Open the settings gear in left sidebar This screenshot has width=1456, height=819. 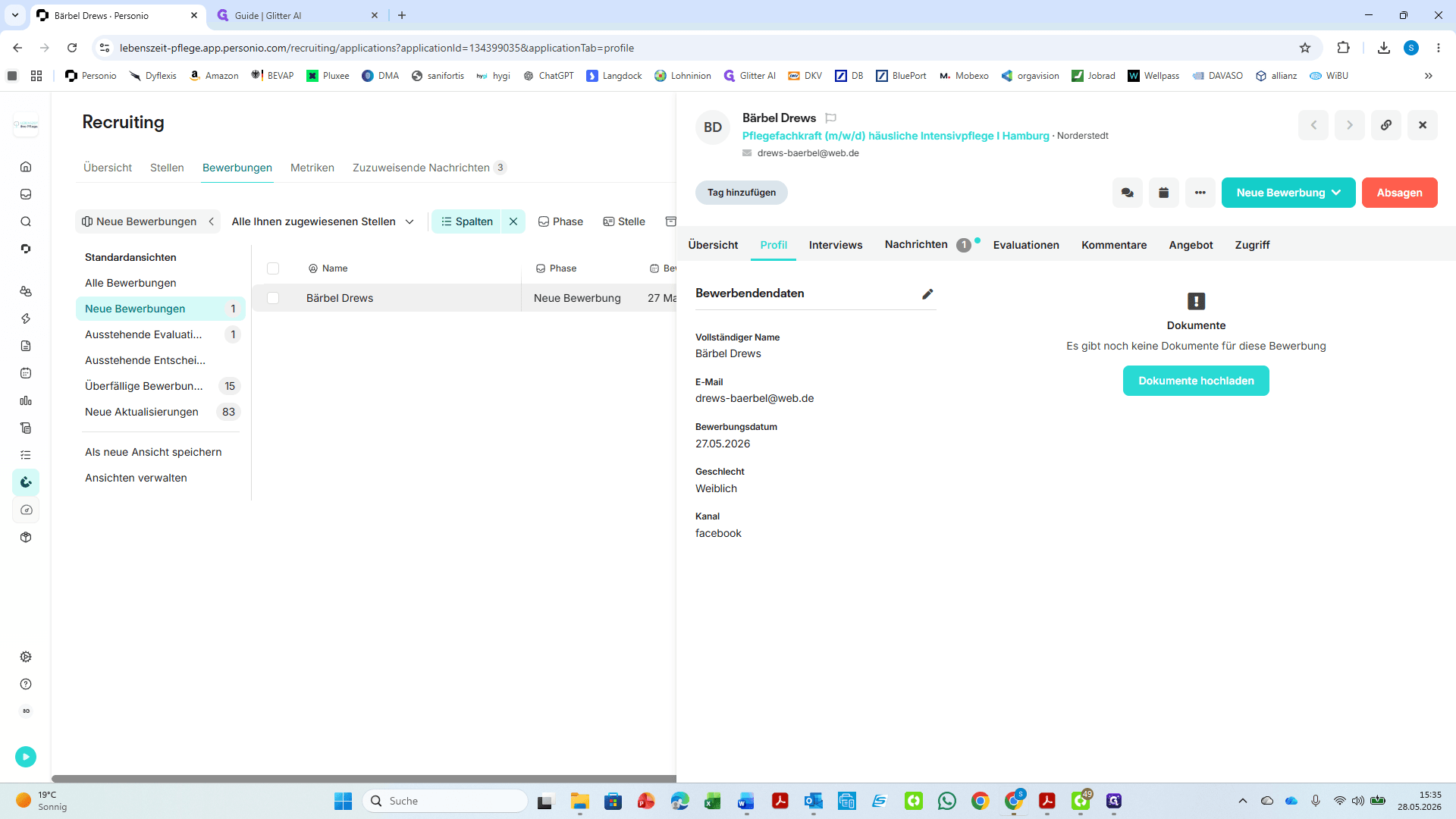[26, 657]
